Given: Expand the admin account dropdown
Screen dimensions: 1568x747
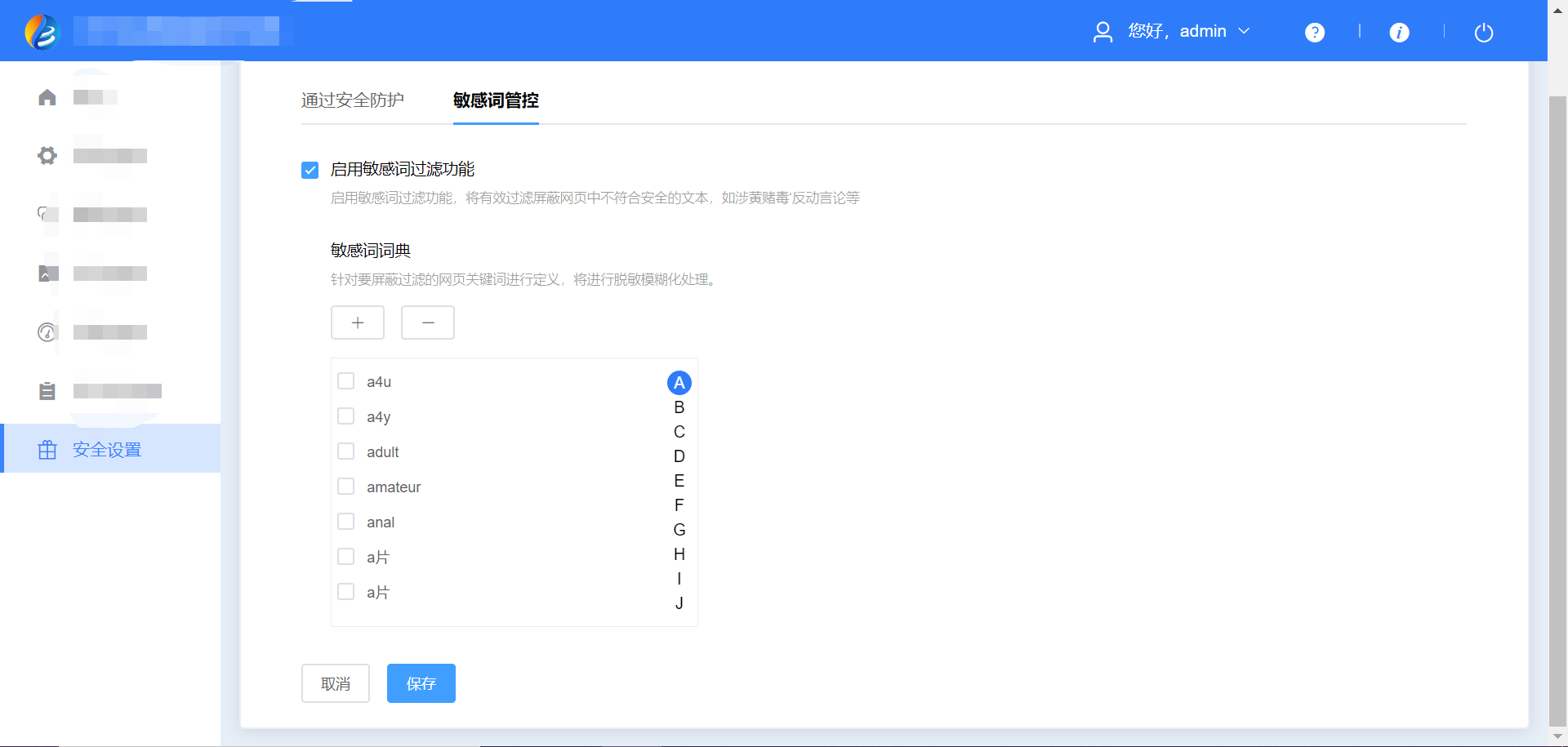Looking at the screenshot, I should pyautogui.click(x=1244, y=31).
